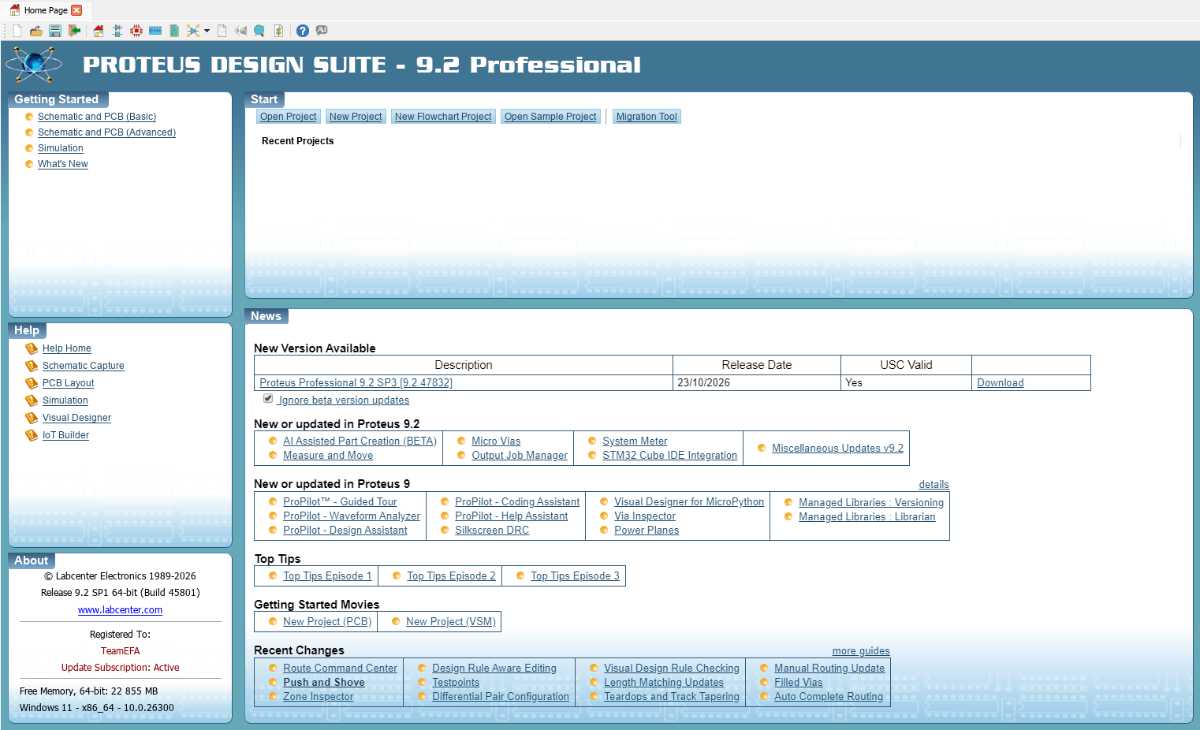Open the details link for Proteus 9

coord(934,484)
